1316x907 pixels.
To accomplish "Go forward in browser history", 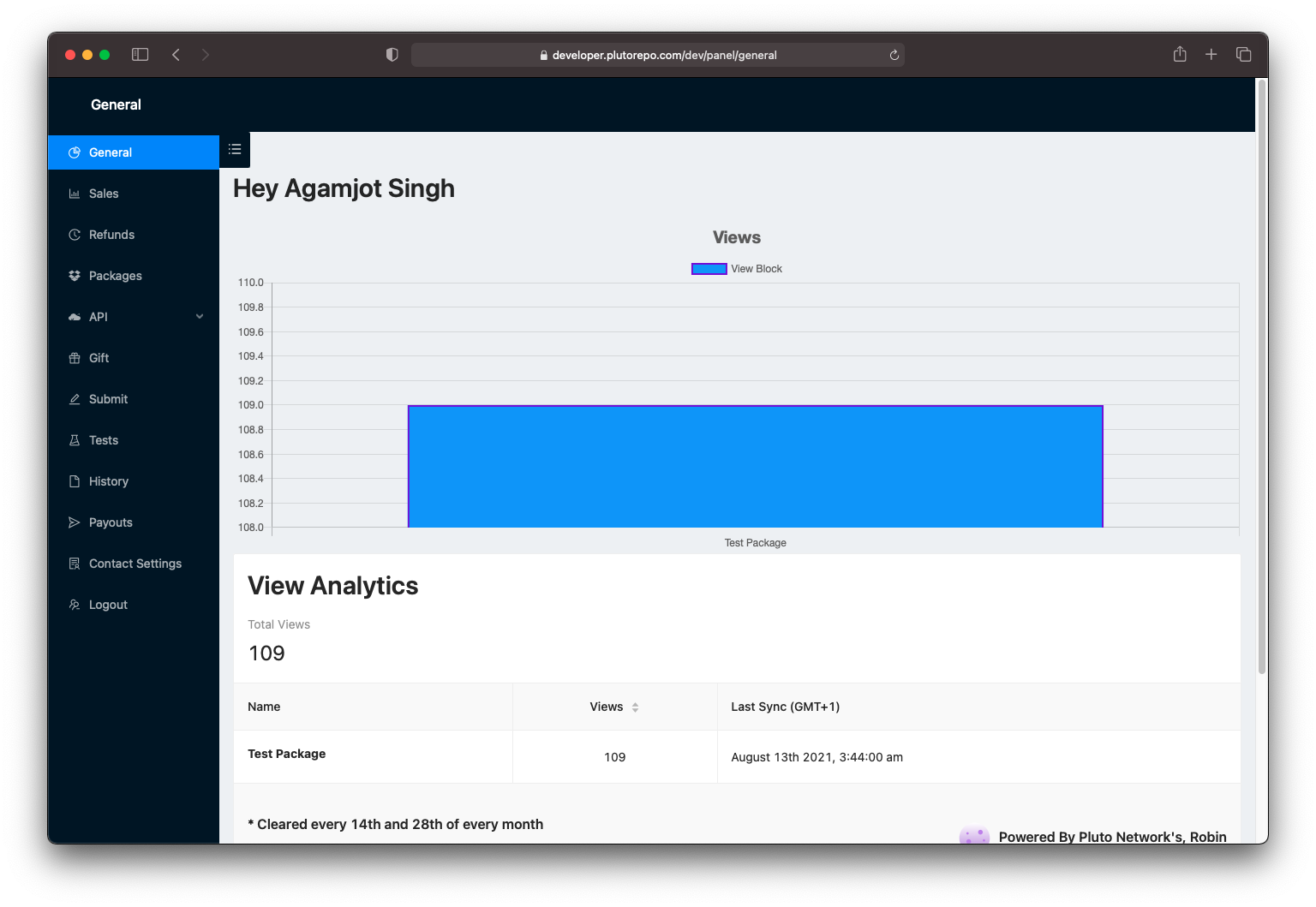I will [x=206, y=55].
